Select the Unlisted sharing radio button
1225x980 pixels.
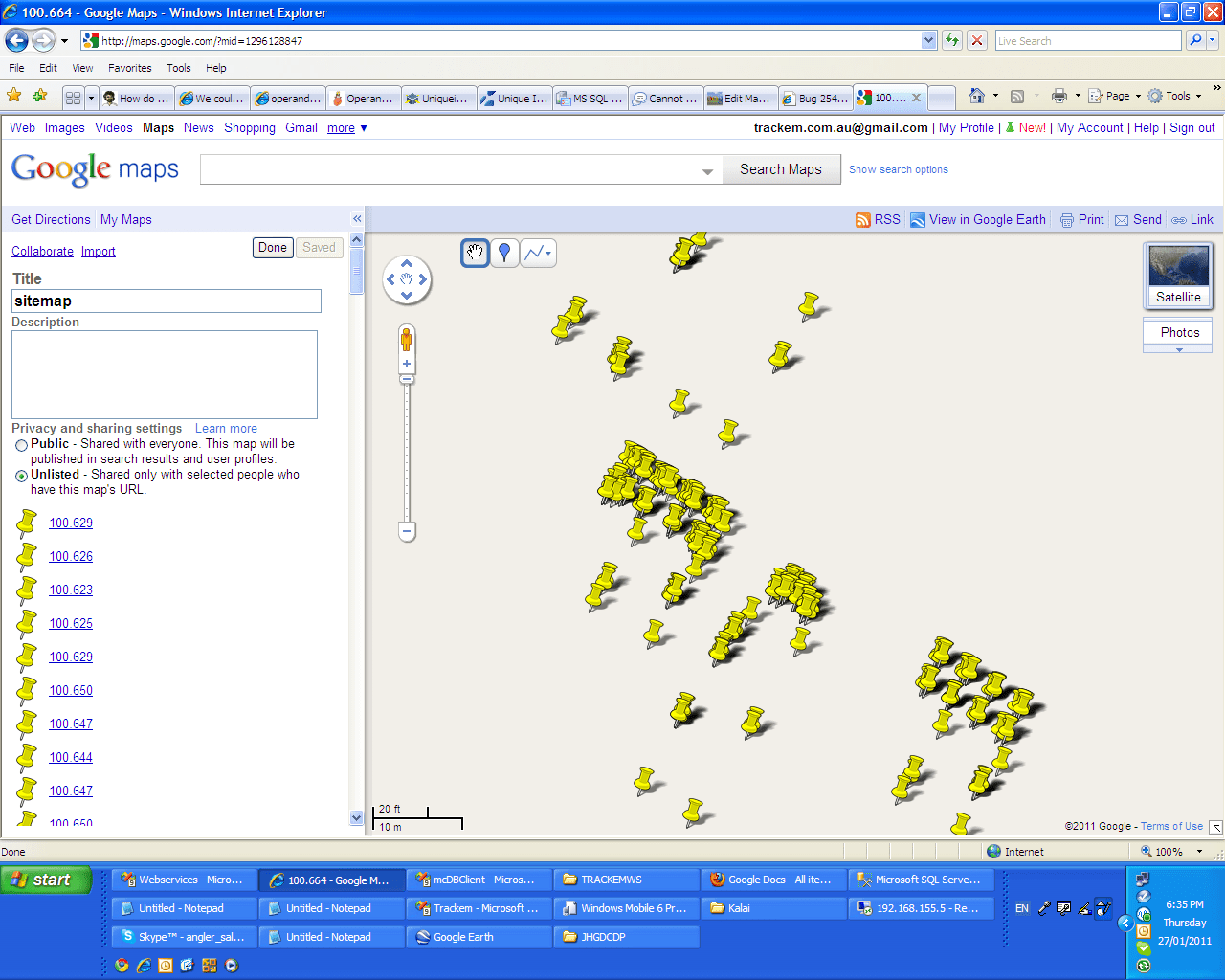(21, 476)
